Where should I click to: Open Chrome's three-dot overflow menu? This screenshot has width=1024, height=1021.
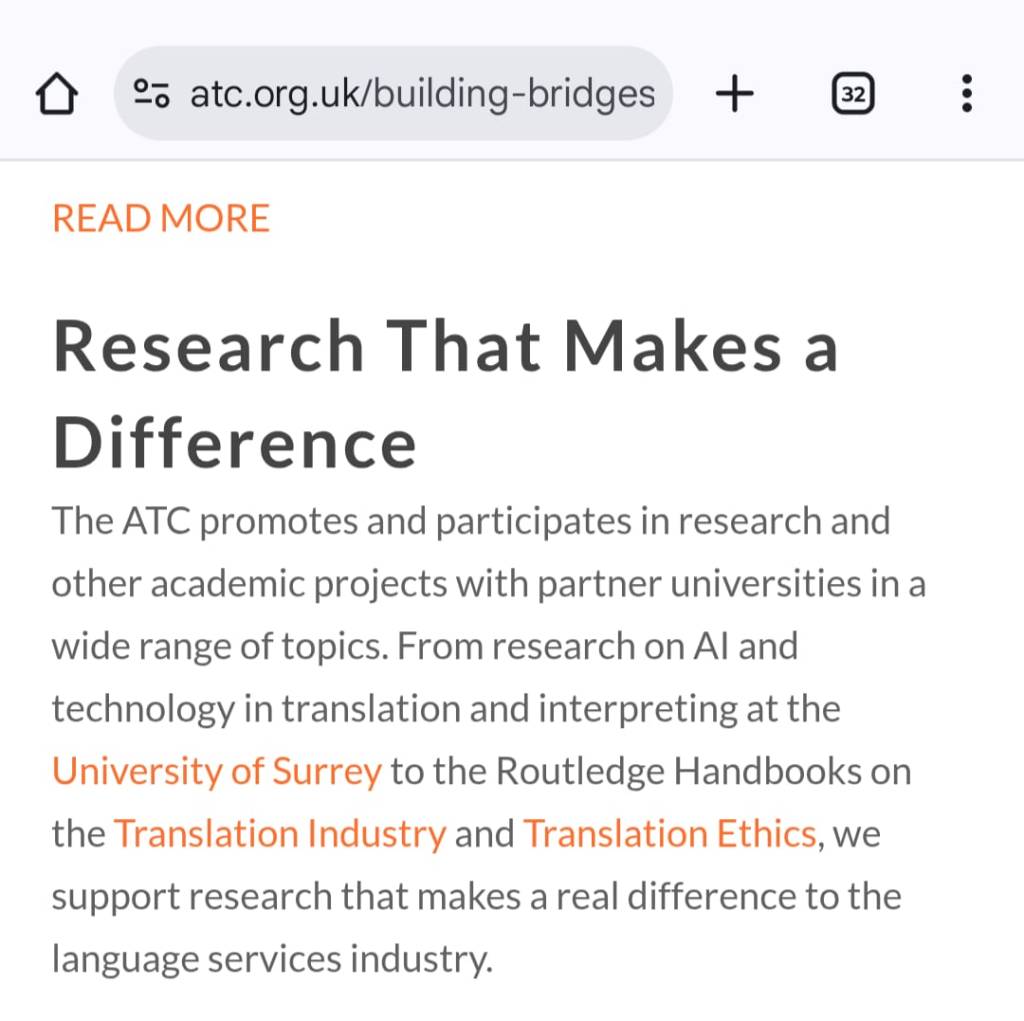click(x=966, y=94)
